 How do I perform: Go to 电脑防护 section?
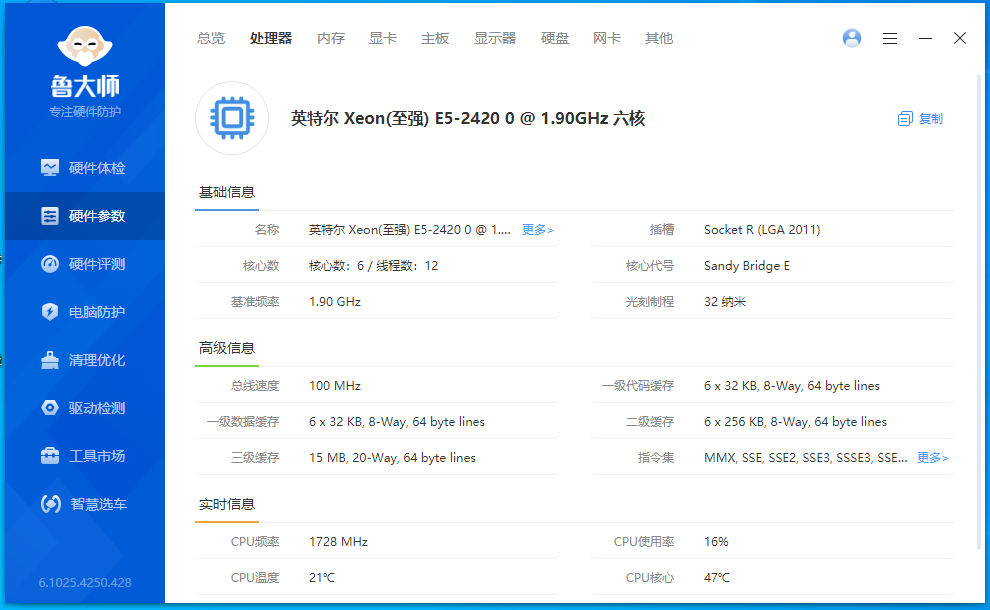coord(85,312)
